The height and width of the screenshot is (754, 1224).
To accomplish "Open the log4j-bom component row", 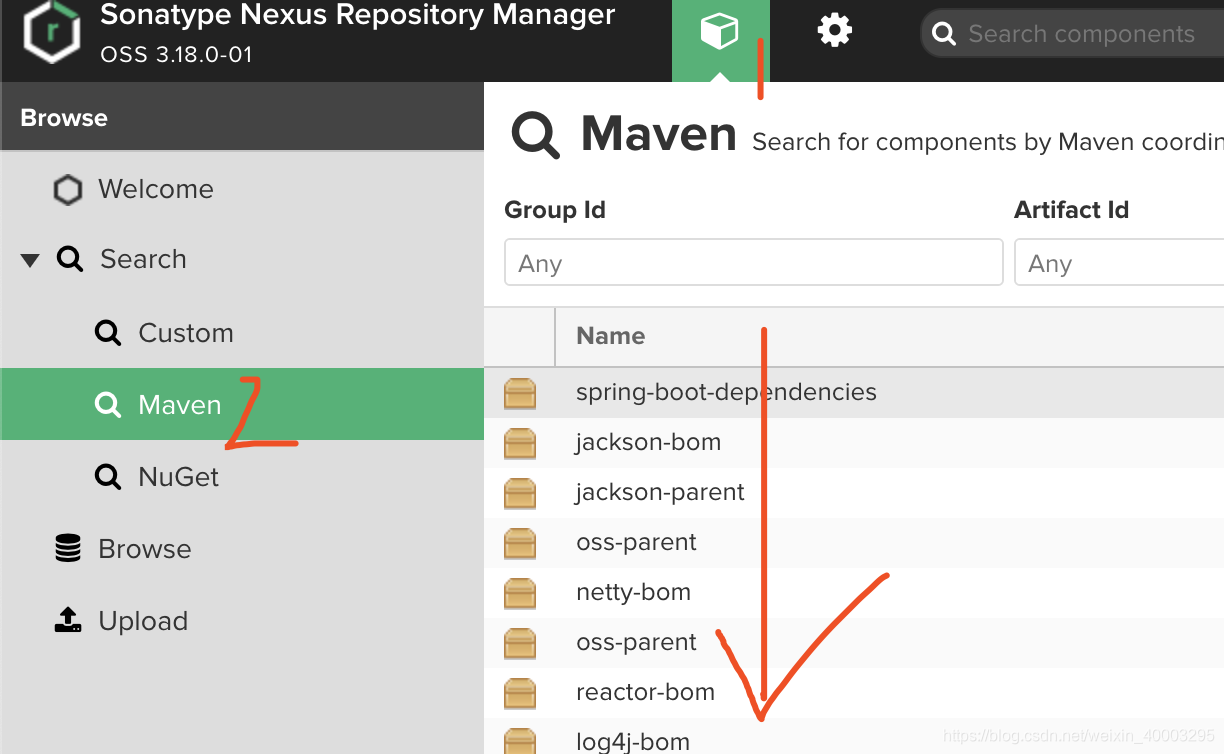I will 854,738.
